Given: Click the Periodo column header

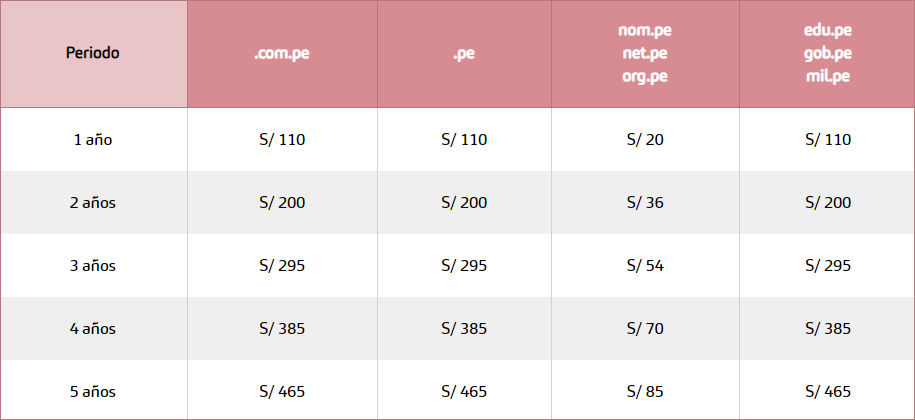Looking at the screenshot, I should click(x=93, y=53).
